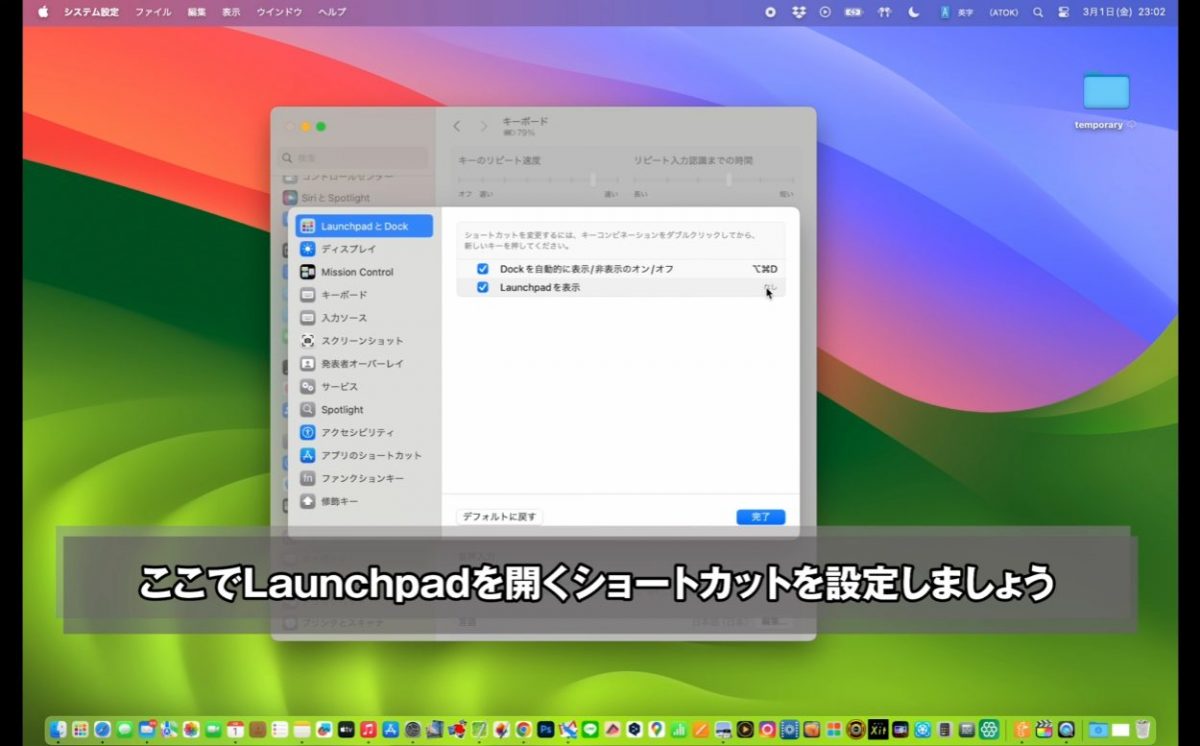Select Launchpad と Dock in shortcut categories
Image resolution: width=1200 pixels, height=746 pixels.
[364, 226]
